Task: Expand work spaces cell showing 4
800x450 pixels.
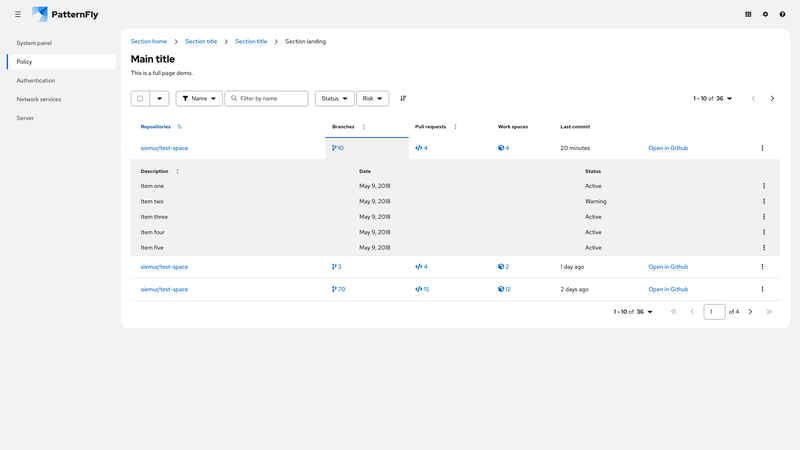Action: pyautogui.click(x=504, y=148)
